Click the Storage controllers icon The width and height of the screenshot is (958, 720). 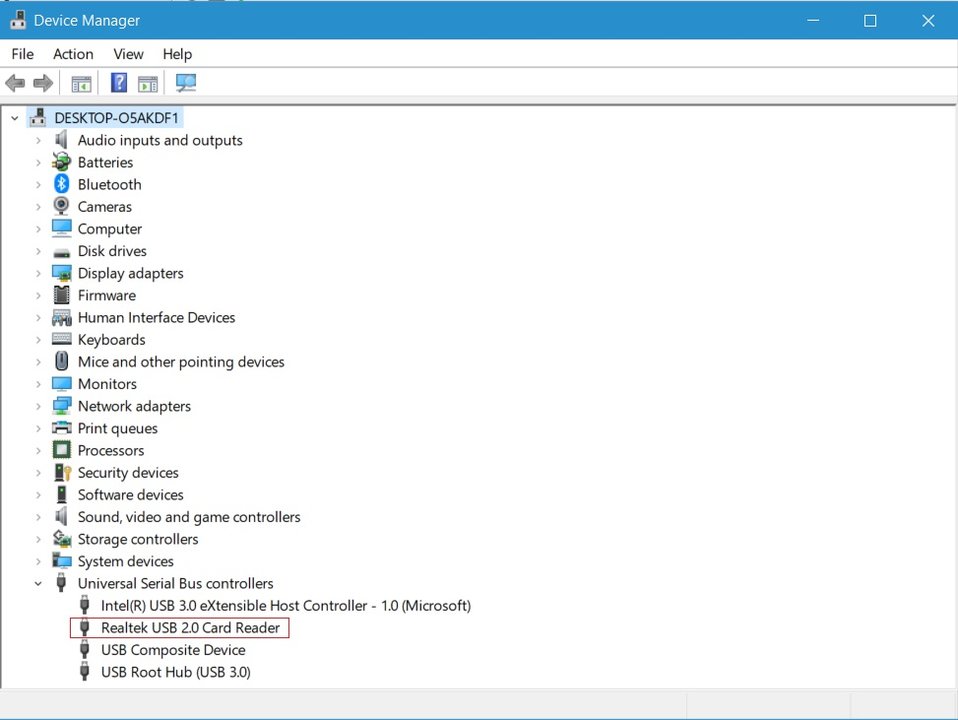point(61,538)
